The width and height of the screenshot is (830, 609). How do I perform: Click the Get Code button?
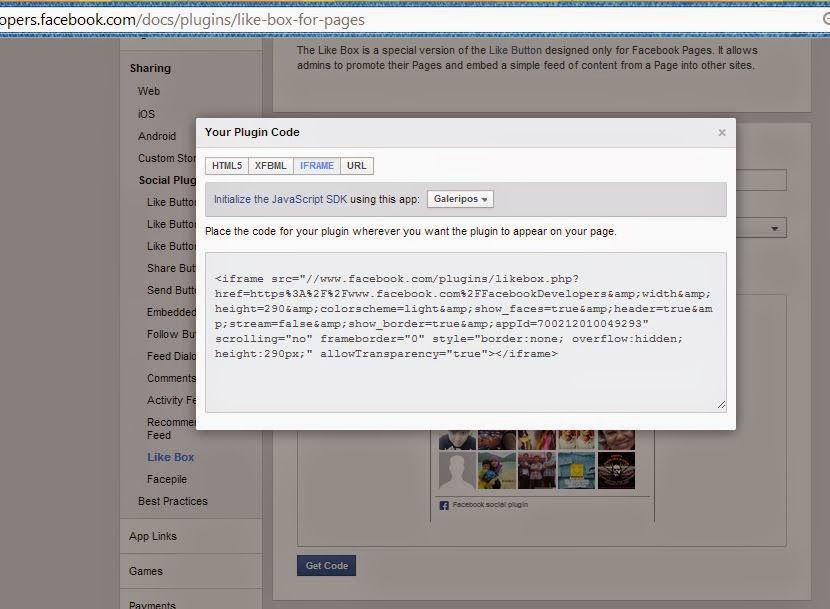click(x=326, y=566)
